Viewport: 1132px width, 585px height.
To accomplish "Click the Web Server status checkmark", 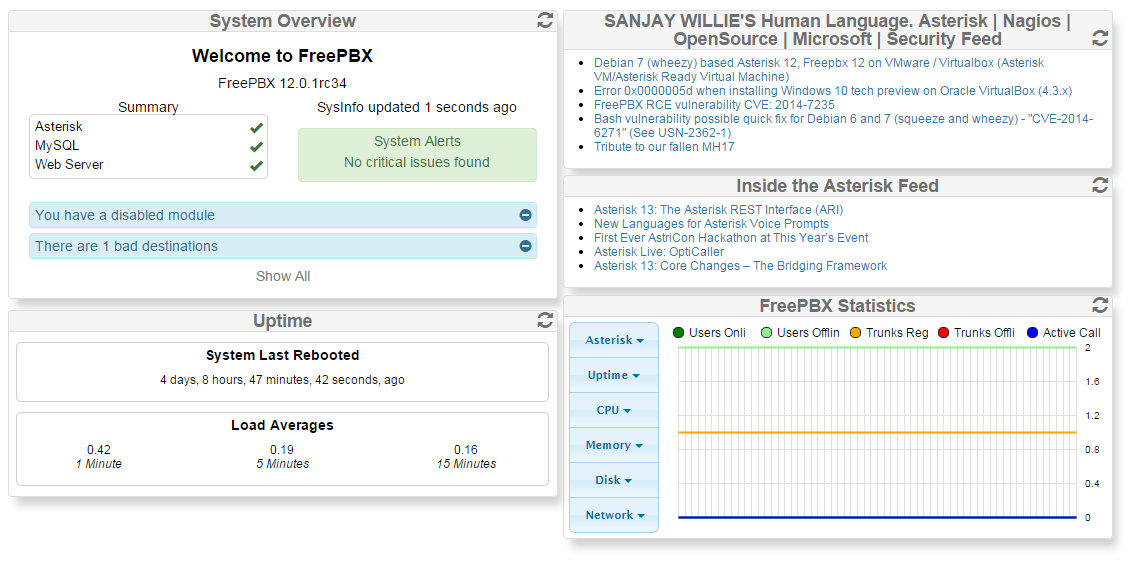I will (256, 165).
